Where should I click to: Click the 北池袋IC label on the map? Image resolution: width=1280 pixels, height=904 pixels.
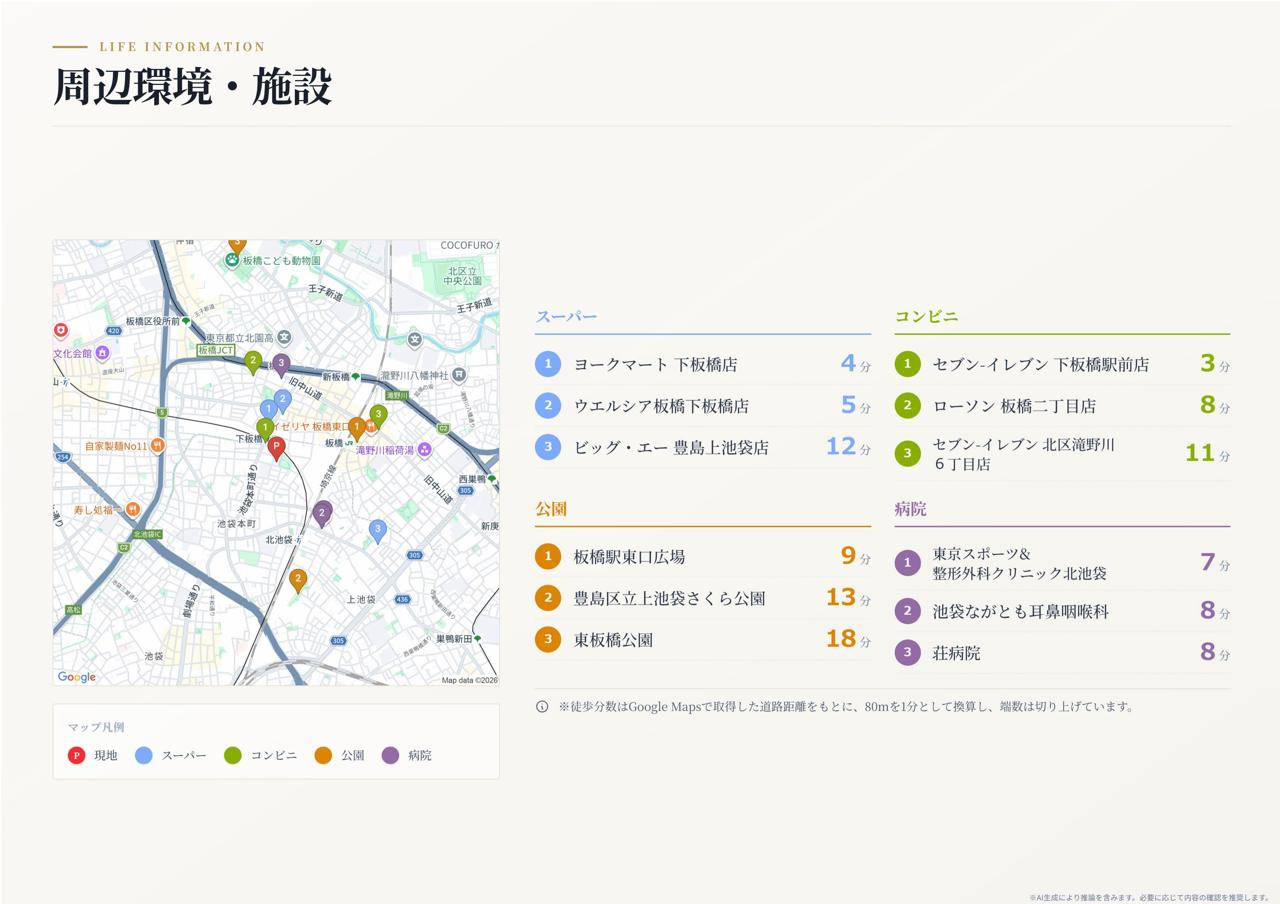pos(147,534)
